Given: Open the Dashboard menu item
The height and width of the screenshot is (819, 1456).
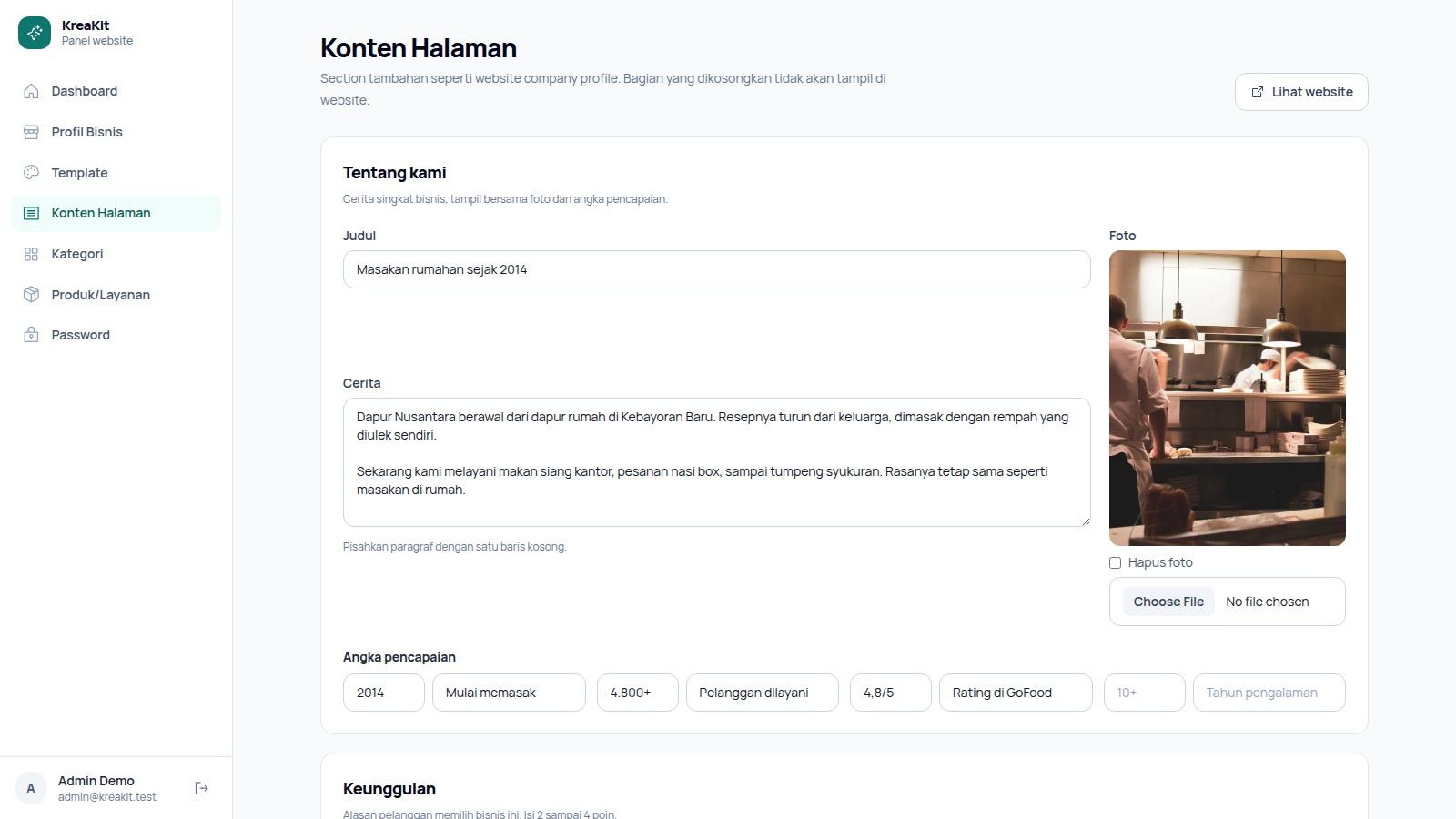Looking at the screenshot, I should click(116, 91).
